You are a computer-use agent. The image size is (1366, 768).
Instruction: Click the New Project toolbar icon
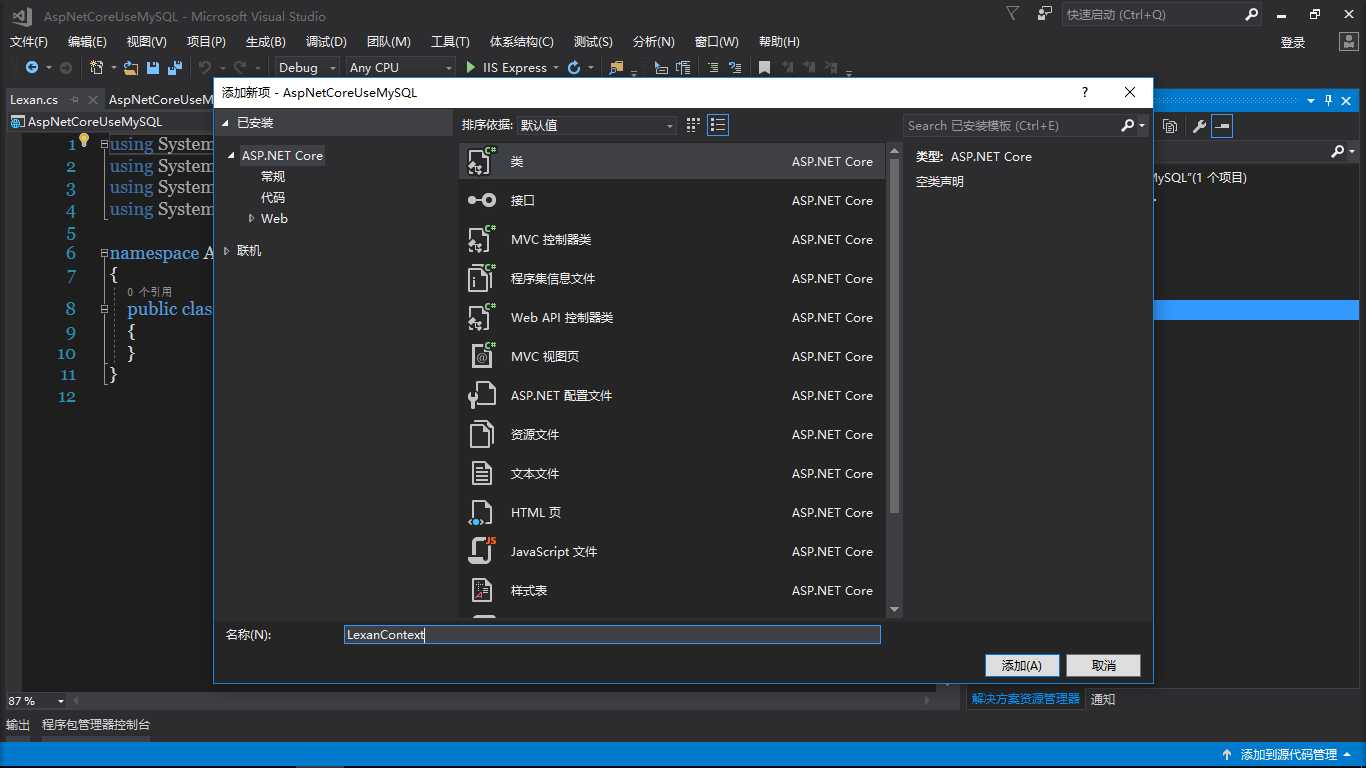(x=96, y=67)
